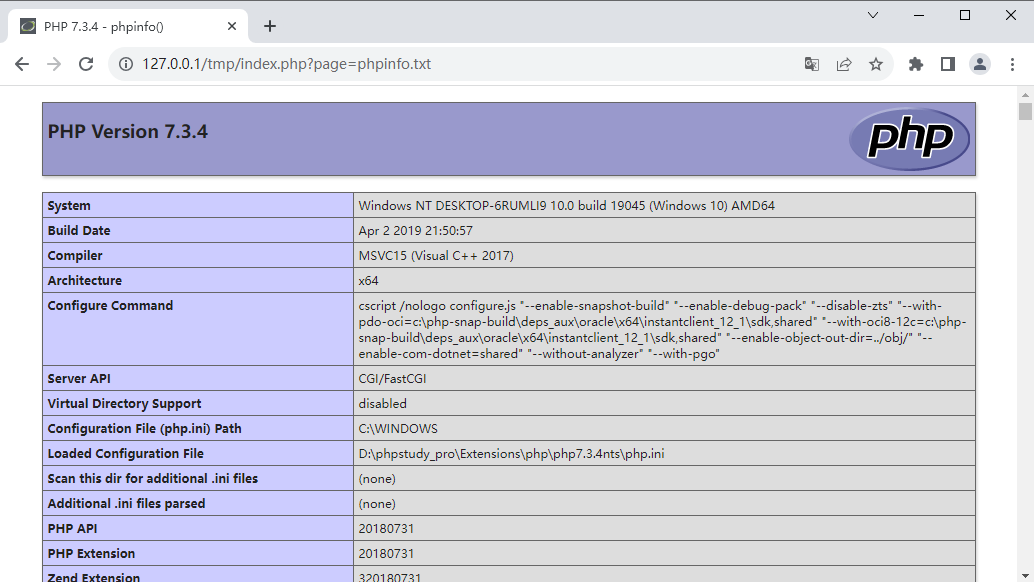Select the x64 architecture value
1034x582 pixels.
[369, 281]
